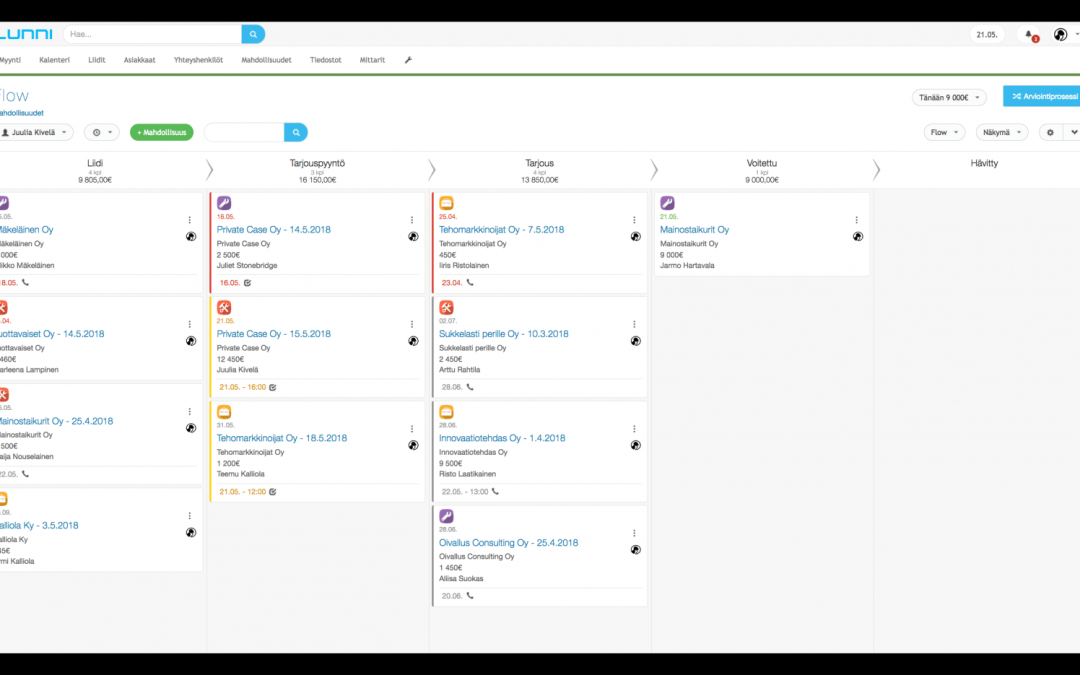Open three-dot menu on Private Case Oy - 15.5.2018
Screen dimensions: 1080x675
coord(412,324)
